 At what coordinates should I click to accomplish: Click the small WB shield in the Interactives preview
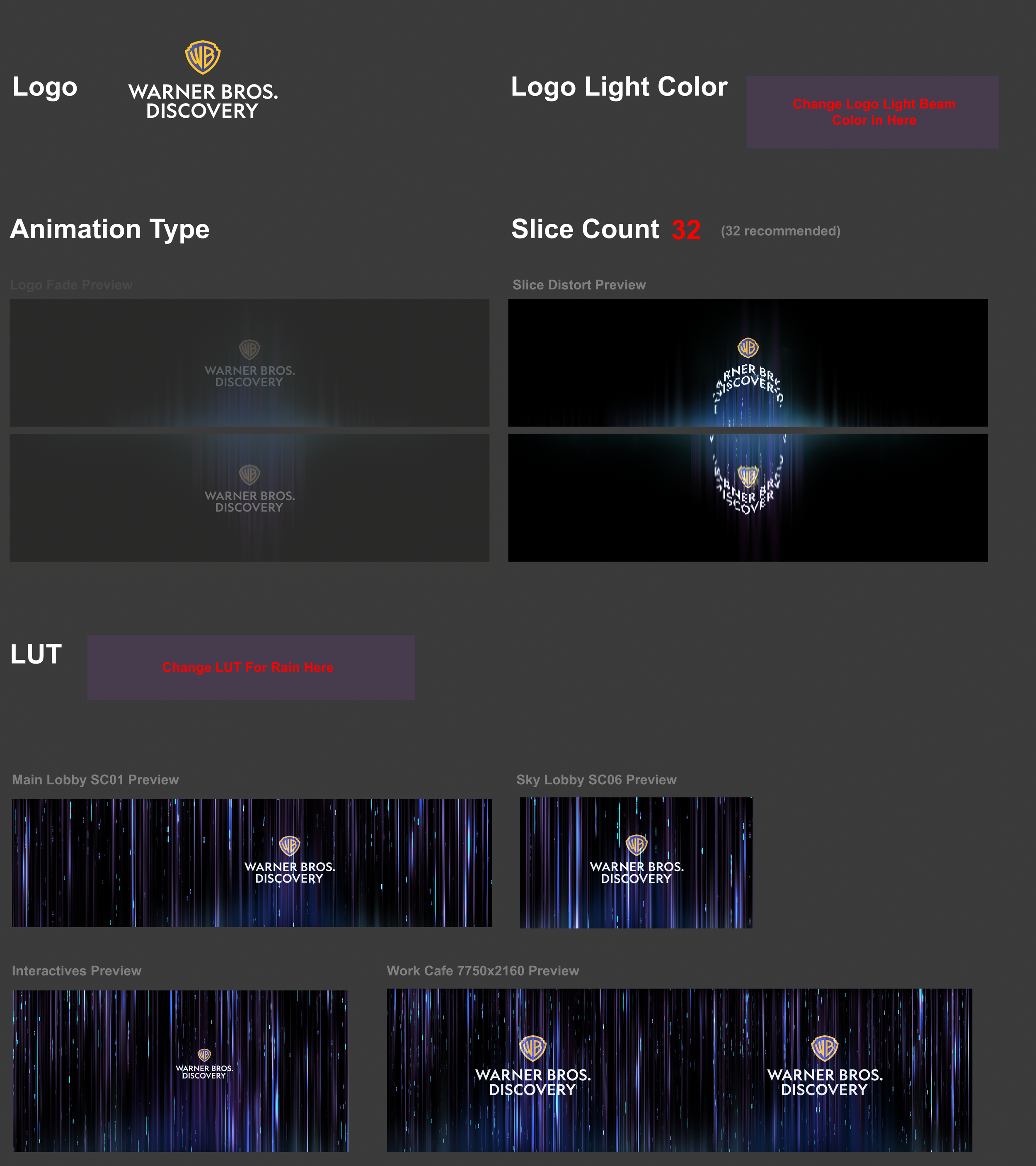tap(204, 1055)
